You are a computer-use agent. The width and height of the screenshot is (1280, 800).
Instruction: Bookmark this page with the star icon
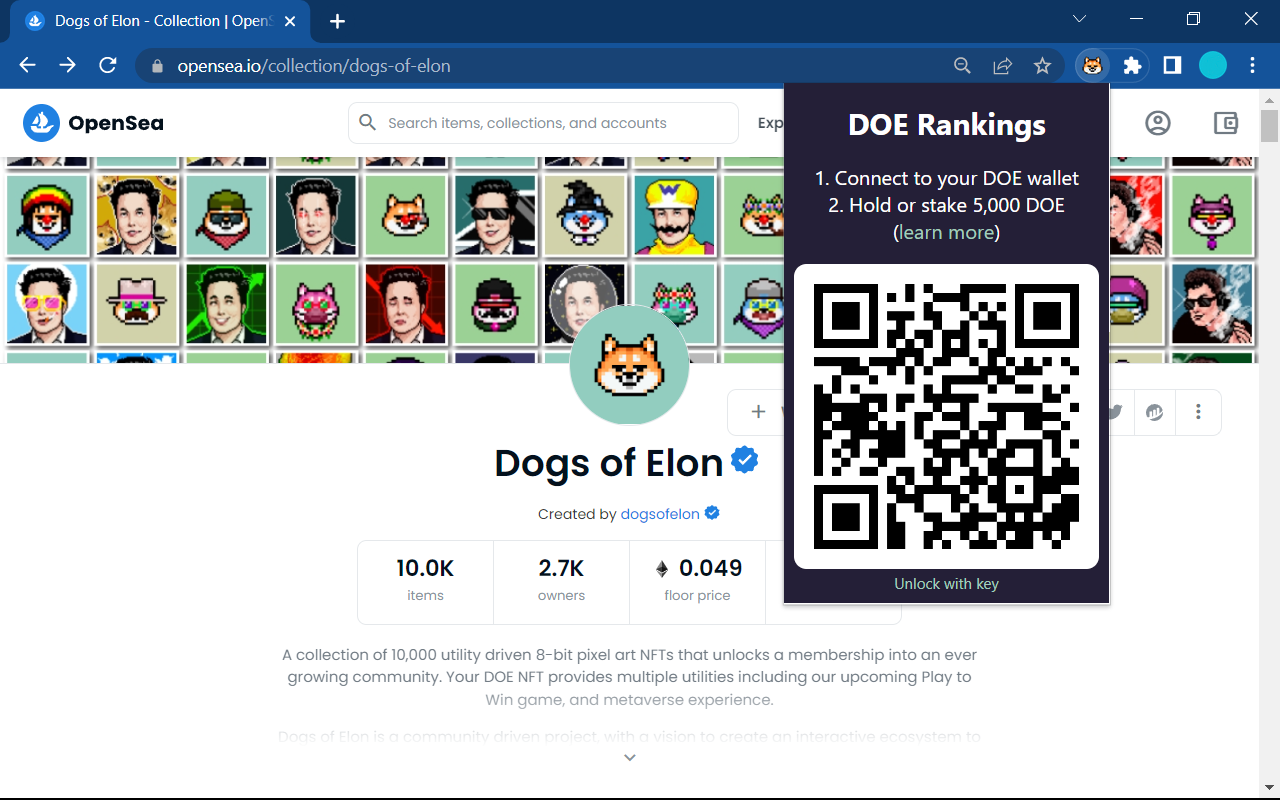click(1042, 66)
